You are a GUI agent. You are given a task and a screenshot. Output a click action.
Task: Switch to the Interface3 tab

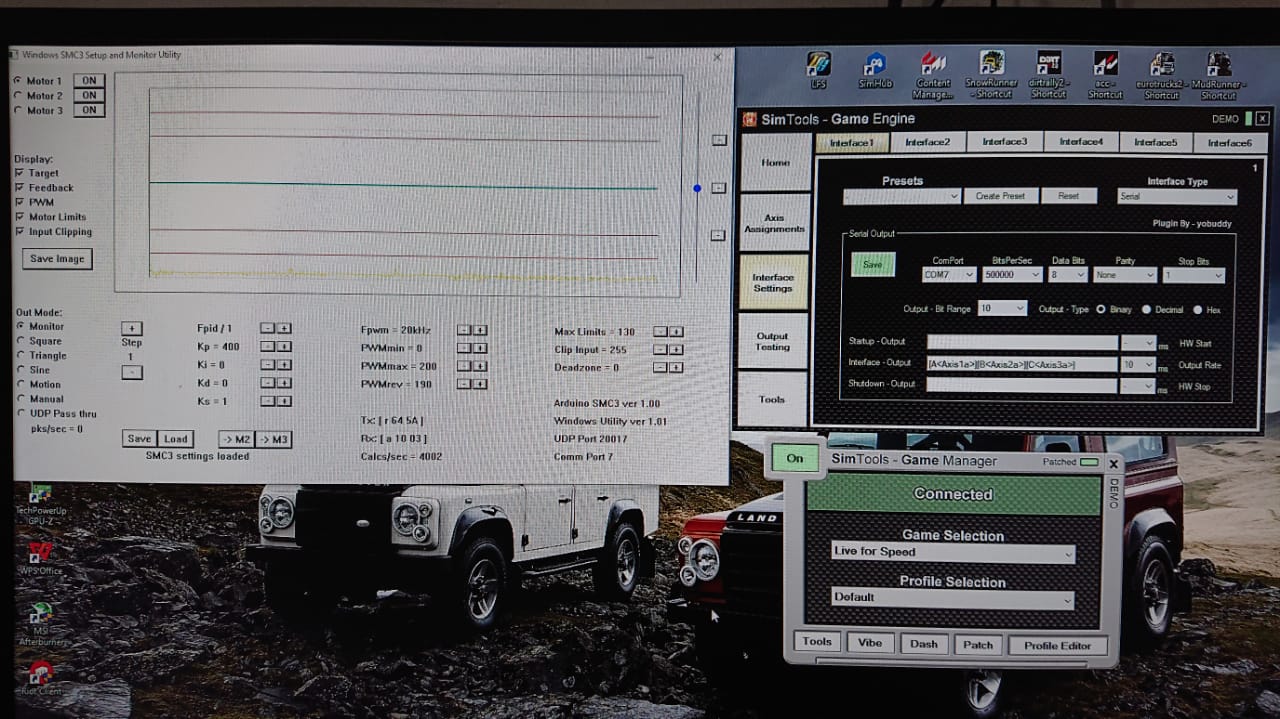[x=1005, y=142]
